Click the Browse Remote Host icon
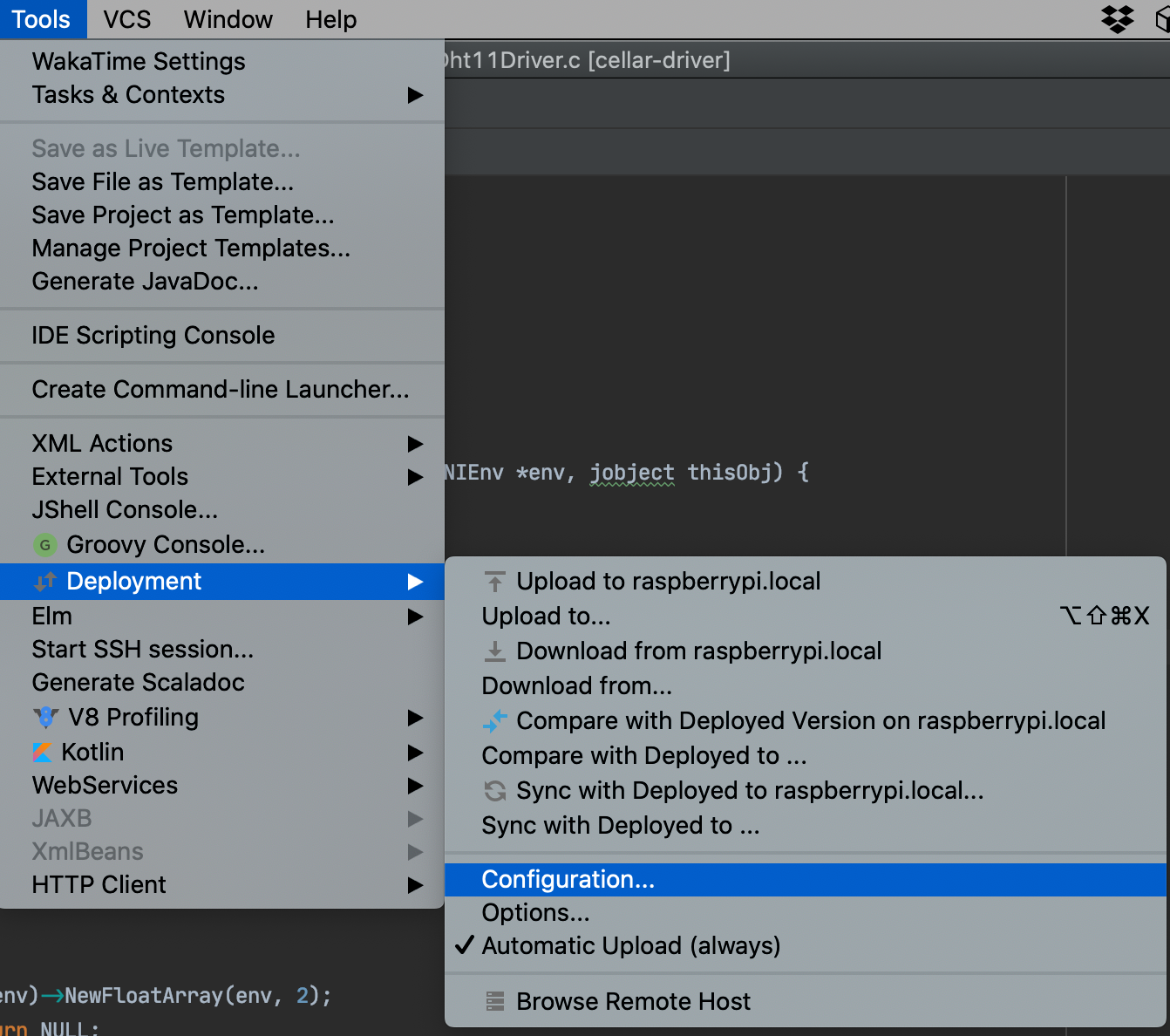1170x1036 pixels. pyautogui.click(x=494, y=1001)
